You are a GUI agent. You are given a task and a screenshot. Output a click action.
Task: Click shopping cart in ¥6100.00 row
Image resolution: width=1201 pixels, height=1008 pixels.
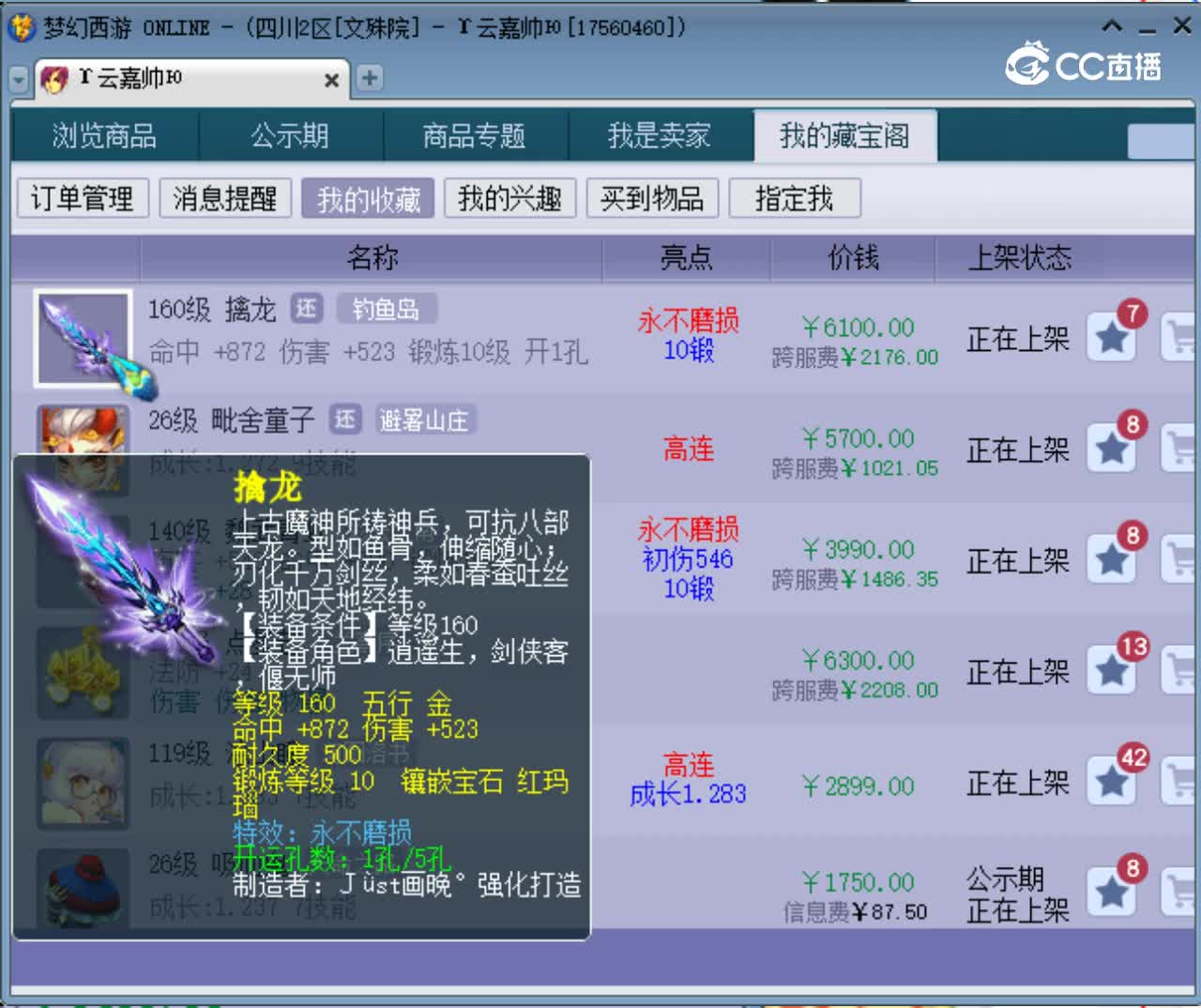[x=1179, y=337]
